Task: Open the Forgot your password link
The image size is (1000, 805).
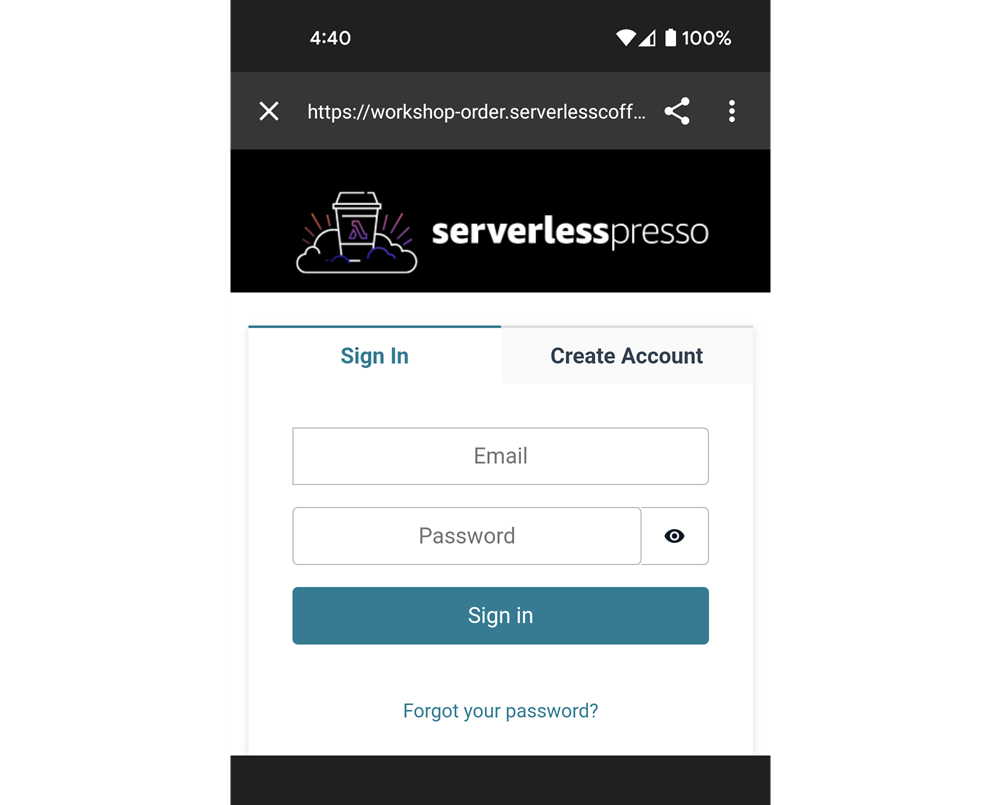Action: pos(501,711)
